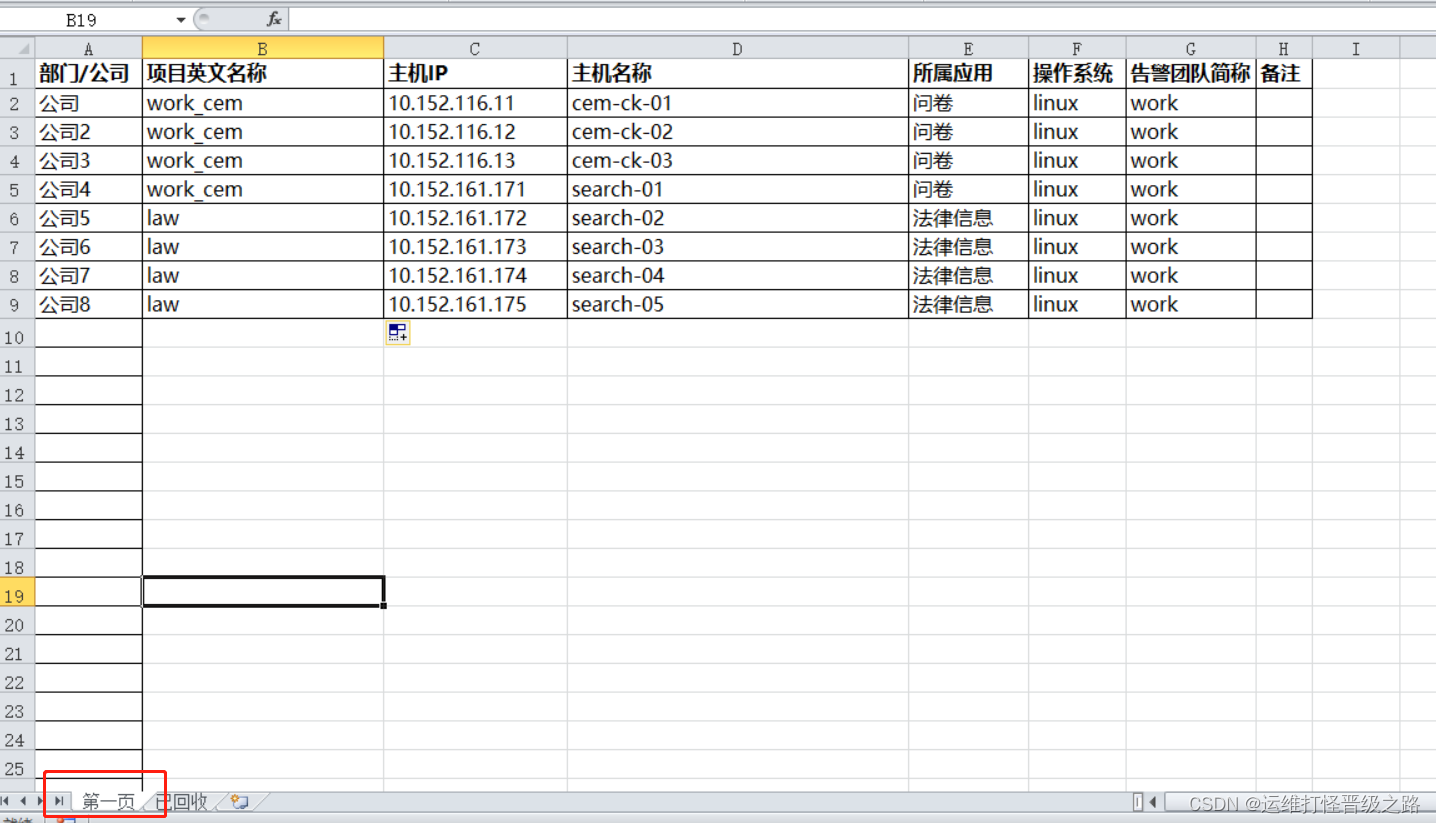The image size is (1436, 823).
Task: Click the 问卷 cell in the cem-ck-01 row
Action: (x=968, y=103)
